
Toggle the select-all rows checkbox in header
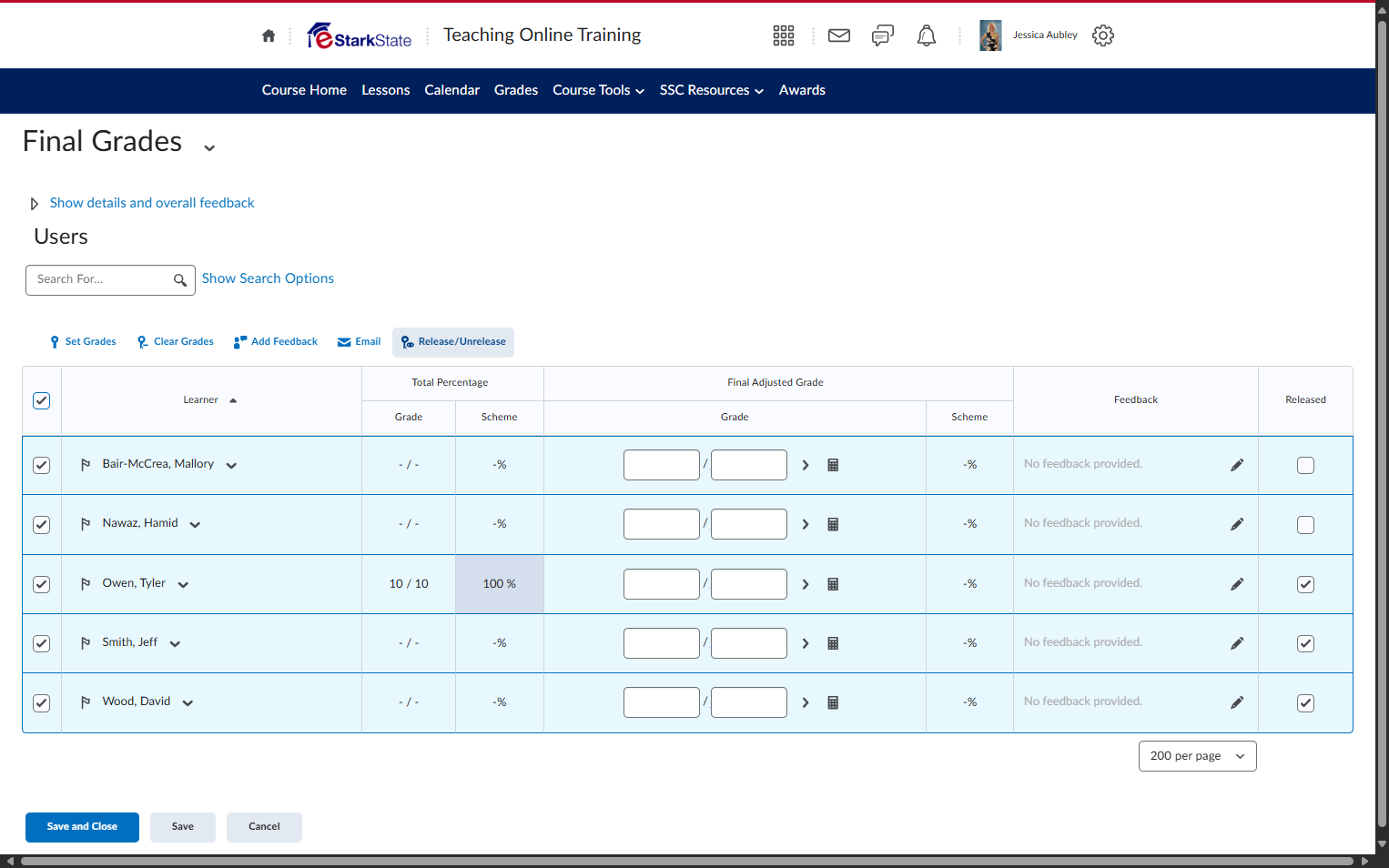pos(42,400)
